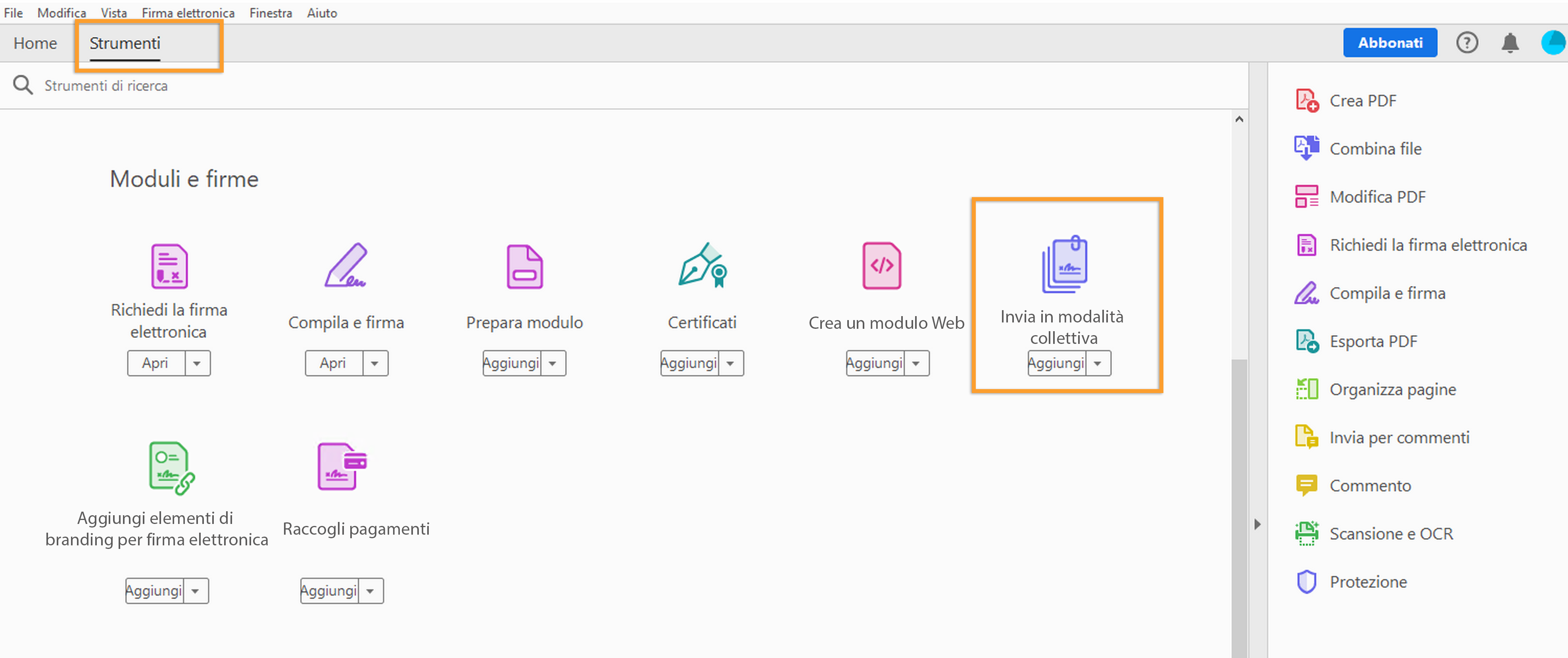Click the Strumenti di ricerca search field
Viewport: 1568px width, 658px height.
(x=106, y=86)
